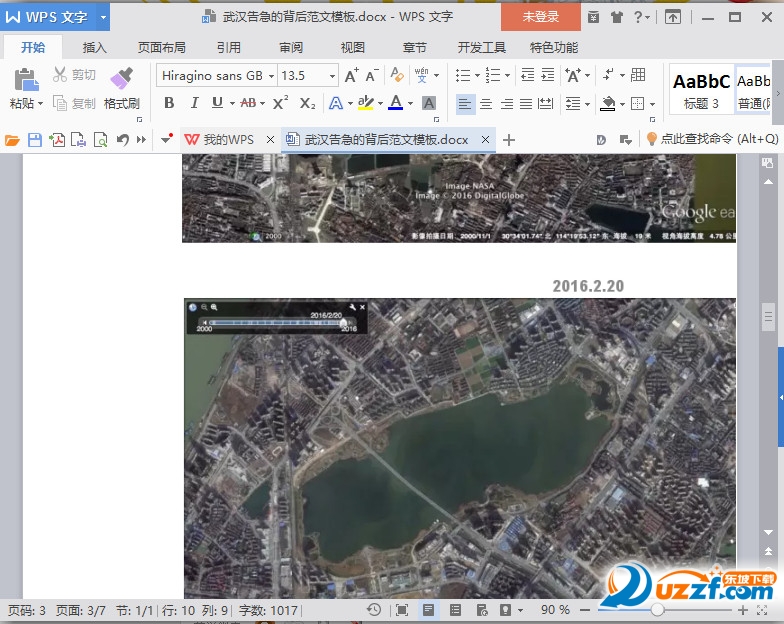The height and width of the screenshot is (624, 784).
Task: Expand the font size dropdown
Action: (x=332, y=75)
